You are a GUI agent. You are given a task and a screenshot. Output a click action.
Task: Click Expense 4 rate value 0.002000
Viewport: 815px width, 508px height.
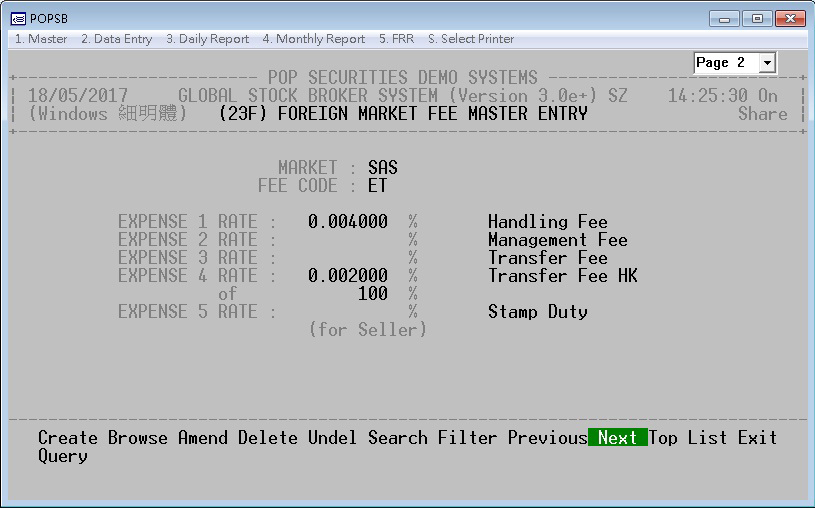coord(348,276)
